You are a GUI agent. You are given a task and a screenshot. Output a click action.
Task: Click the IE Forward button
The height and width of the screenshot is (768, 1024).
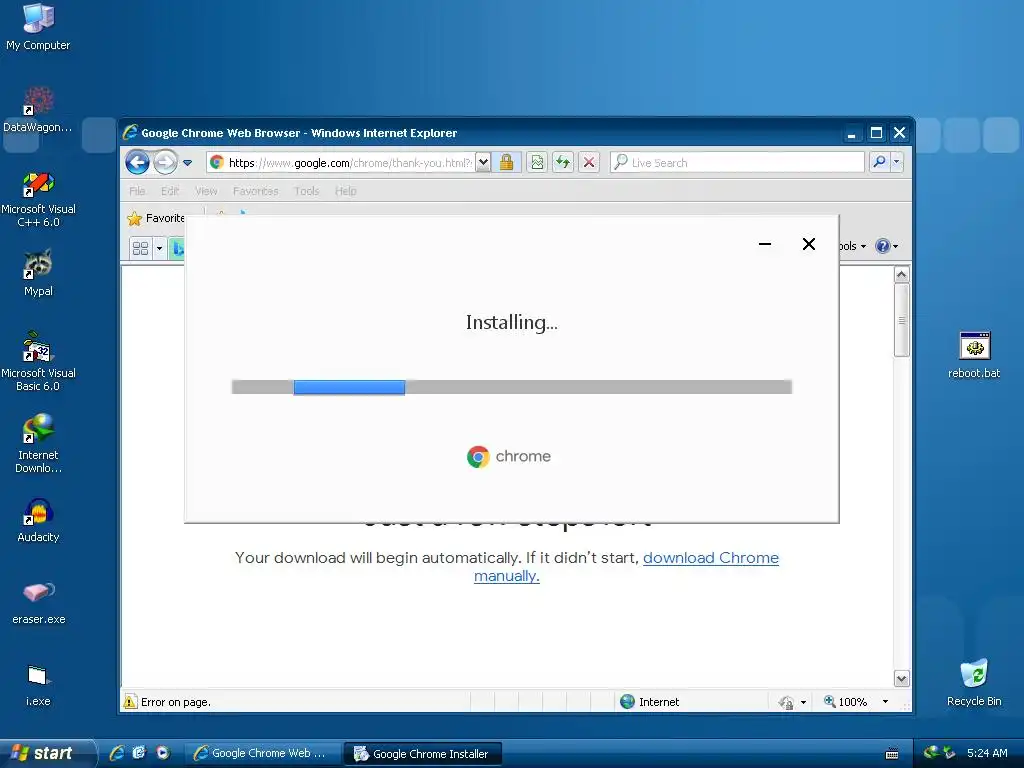coord(165,162)
